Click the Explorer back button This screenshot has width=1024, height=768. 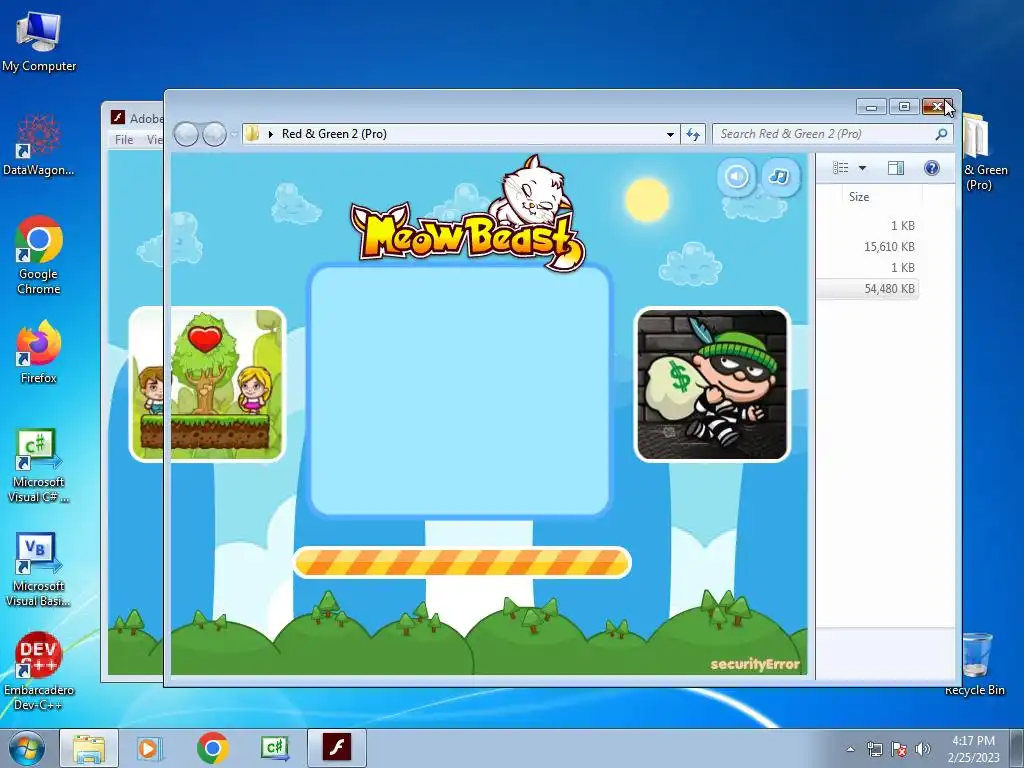[x=186, y=135]
